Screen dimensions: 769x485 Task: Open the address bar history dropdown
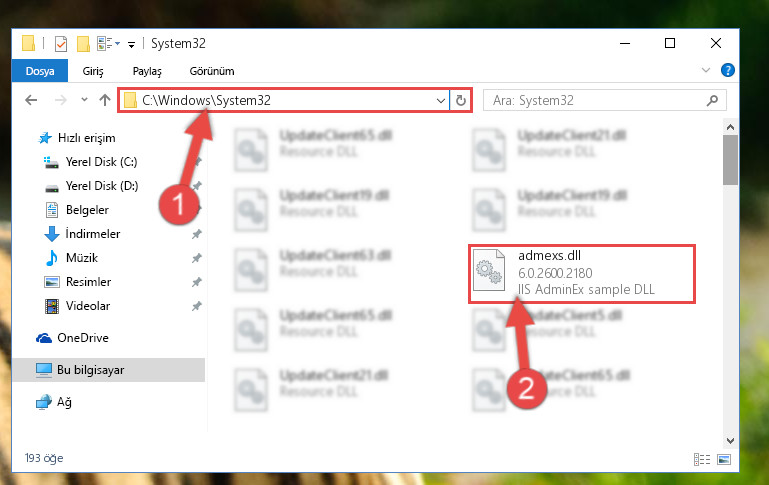pyautogui.click(x=440, y=101)
